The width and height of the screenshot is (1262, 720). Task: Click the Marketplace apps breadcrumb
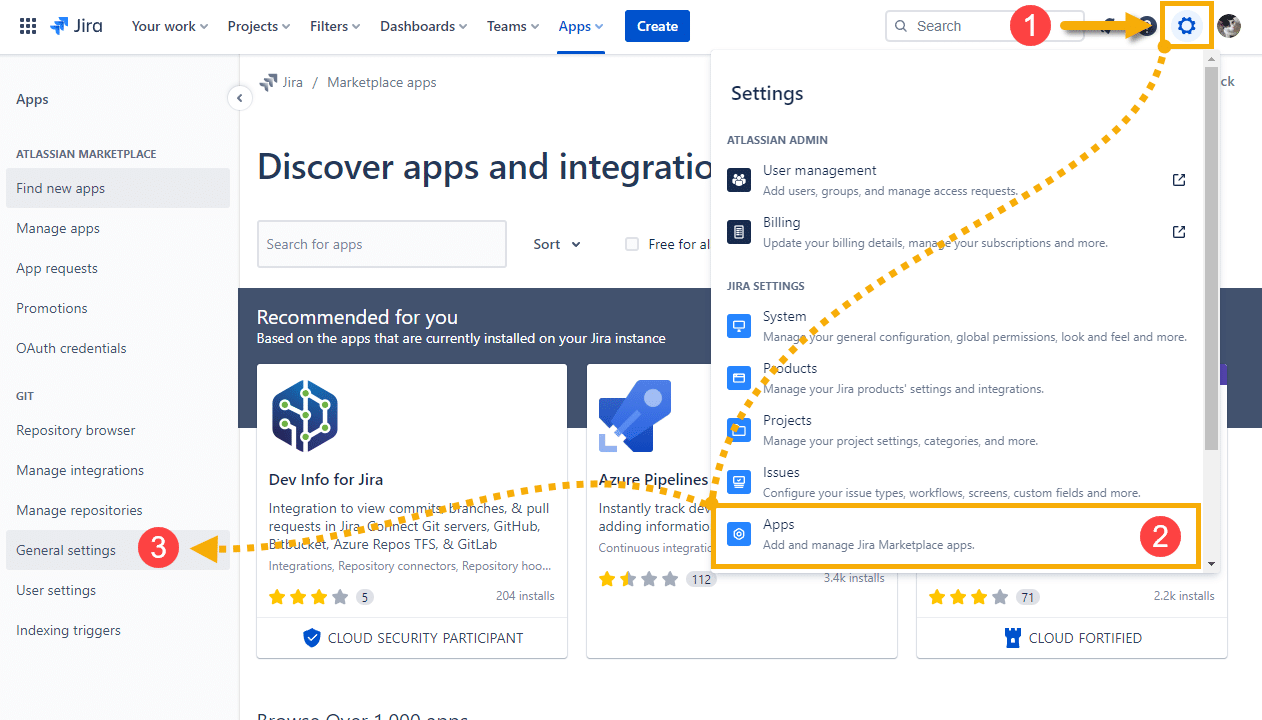[382, 82]
